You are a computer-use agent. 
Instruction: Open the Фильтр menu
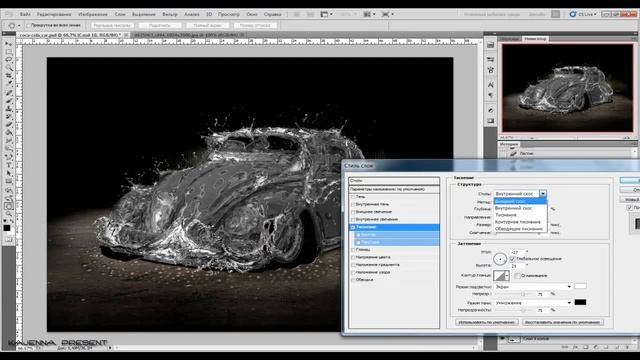point(170,14)
